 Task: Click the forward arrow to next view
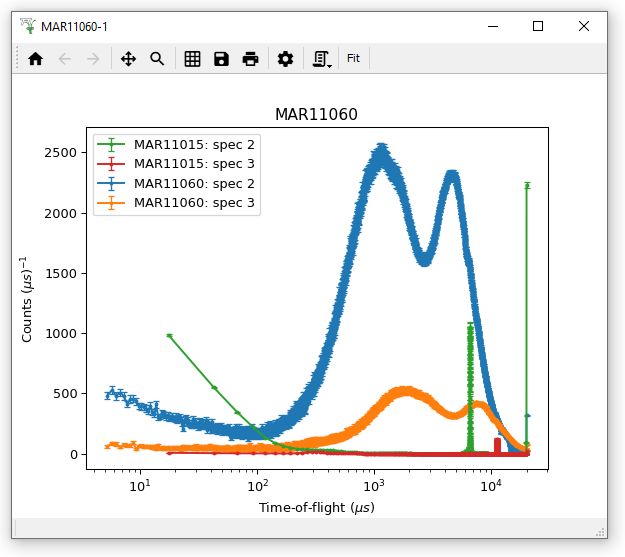tap(93, 59)
